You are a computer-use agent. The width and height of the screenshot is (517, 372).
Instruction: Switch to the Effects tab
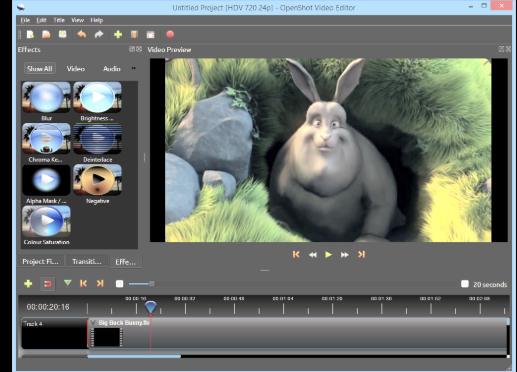(x=126, y=262)
